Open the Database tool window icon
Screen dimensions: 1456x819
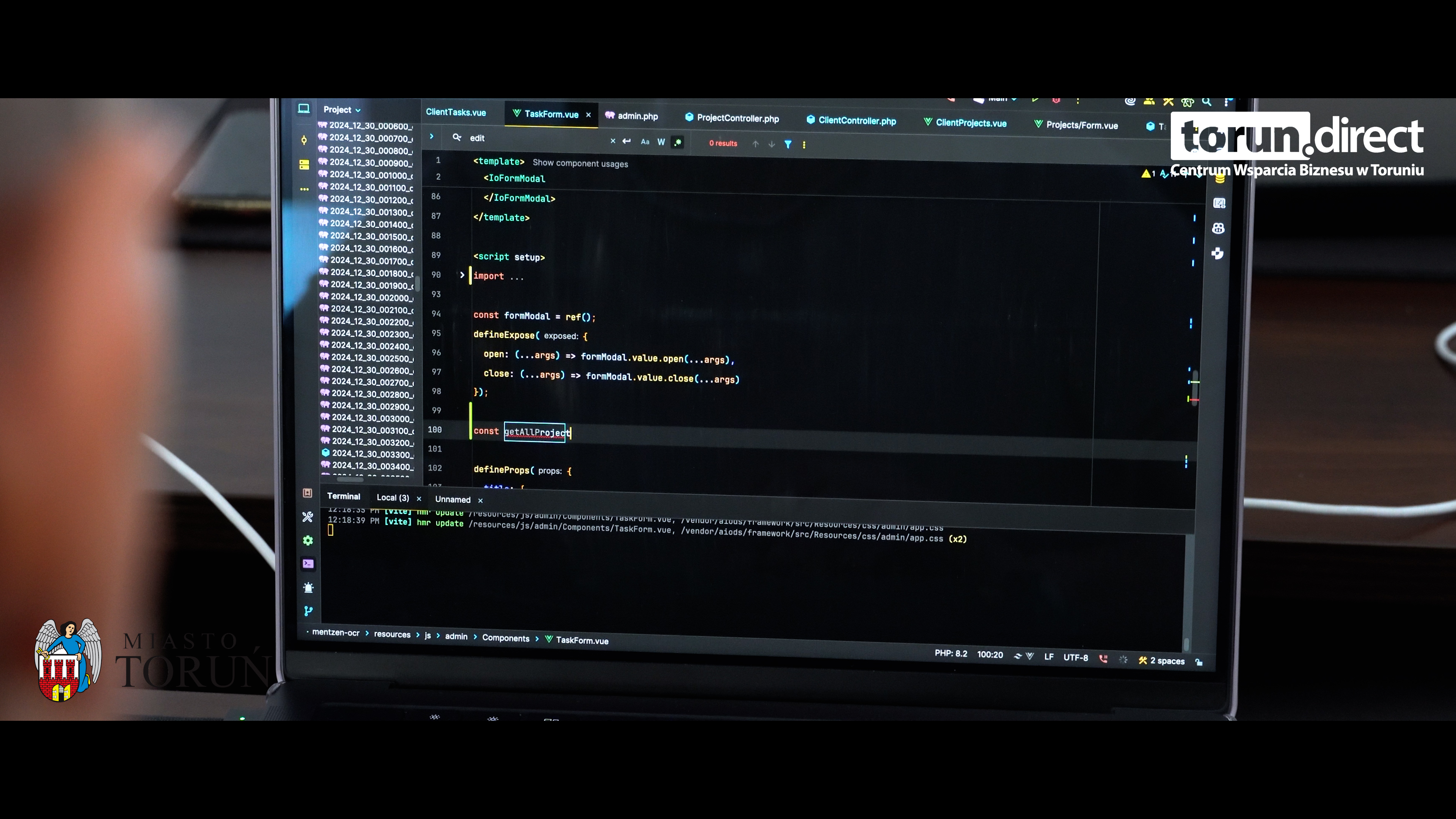[x=1220, y=180]
